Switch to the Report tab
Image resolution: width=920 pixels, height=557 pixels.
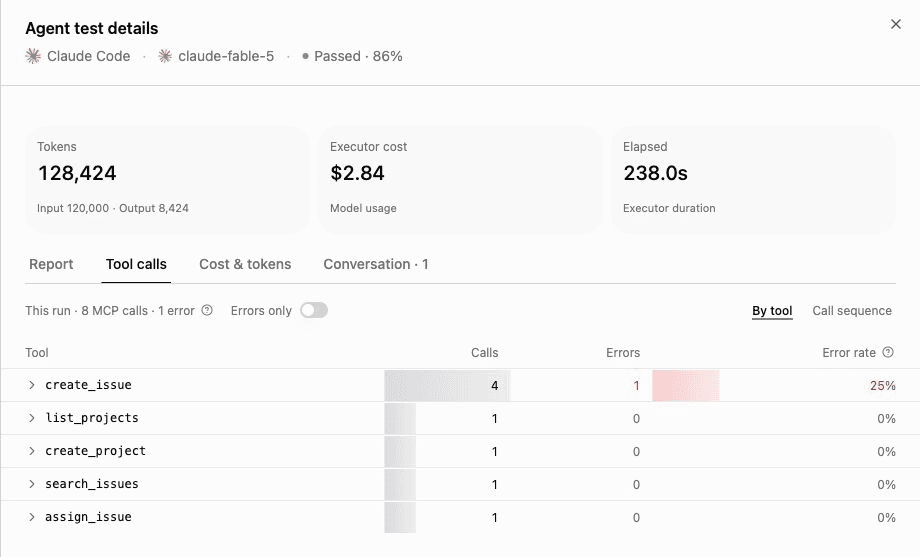click(51, 264)
